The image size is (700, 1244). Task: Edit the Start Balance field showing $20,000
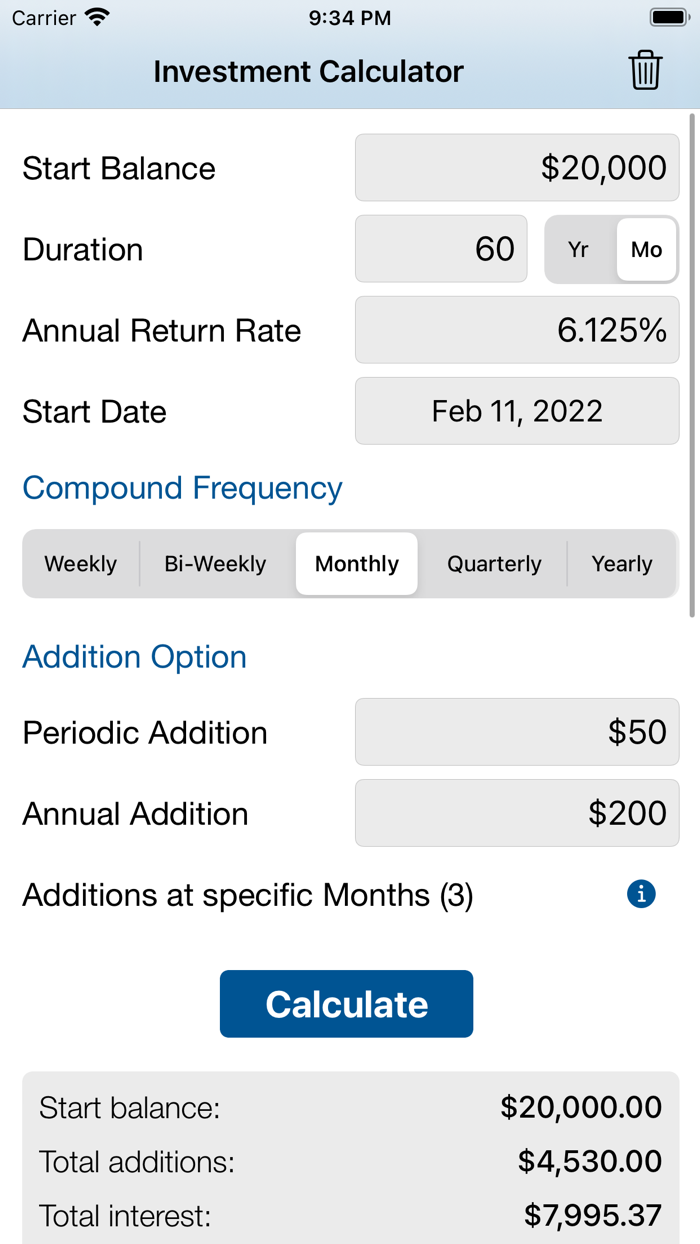pos(516,167)
